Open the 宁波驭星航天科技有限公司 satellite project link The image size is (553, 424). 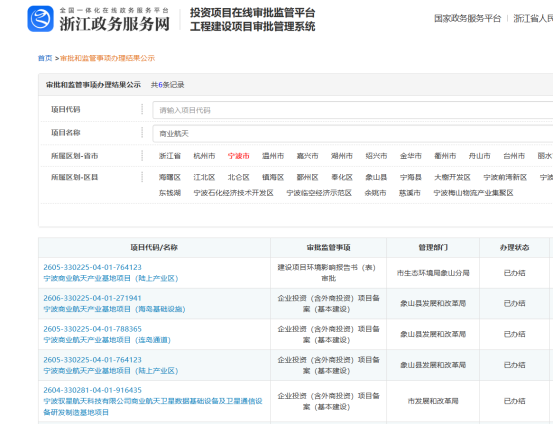coord(153,406)
